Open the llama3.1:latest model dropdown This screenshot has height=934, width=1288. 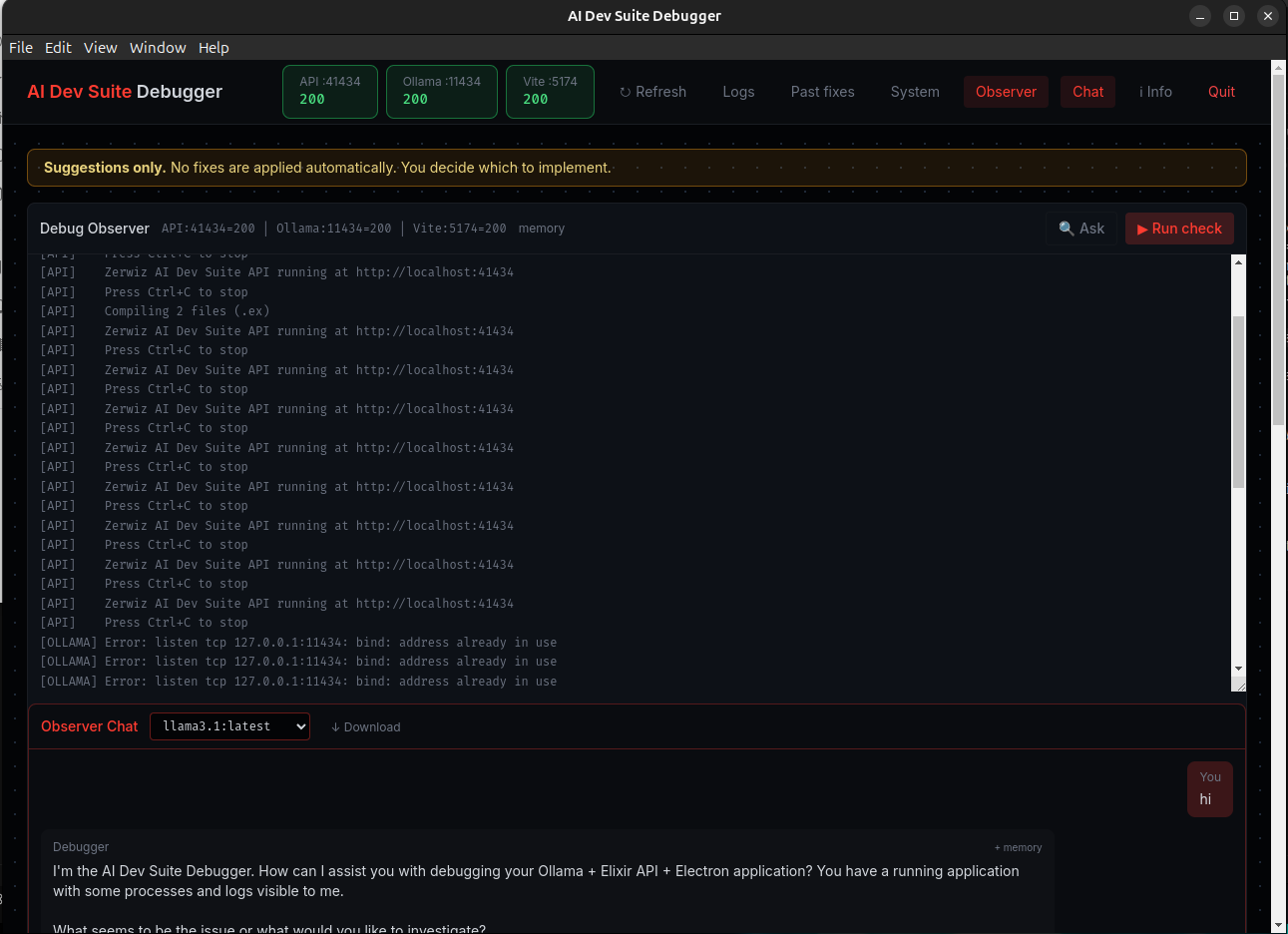pyautogui.click(x=229, y=726)
